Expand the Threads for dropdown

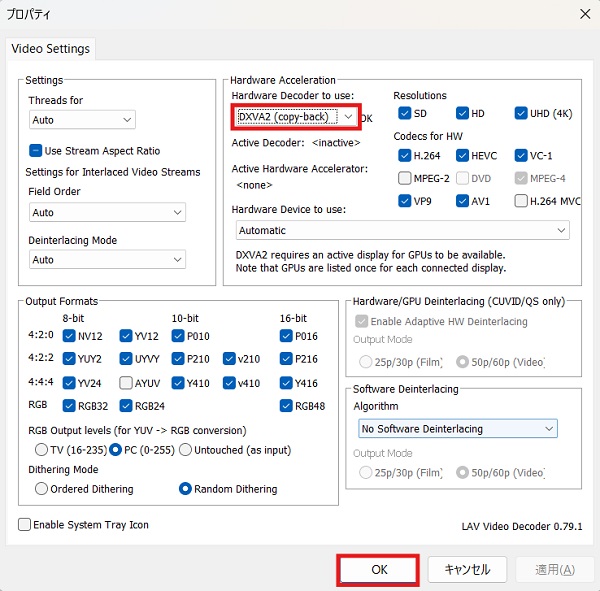click(x=82, y=120)
